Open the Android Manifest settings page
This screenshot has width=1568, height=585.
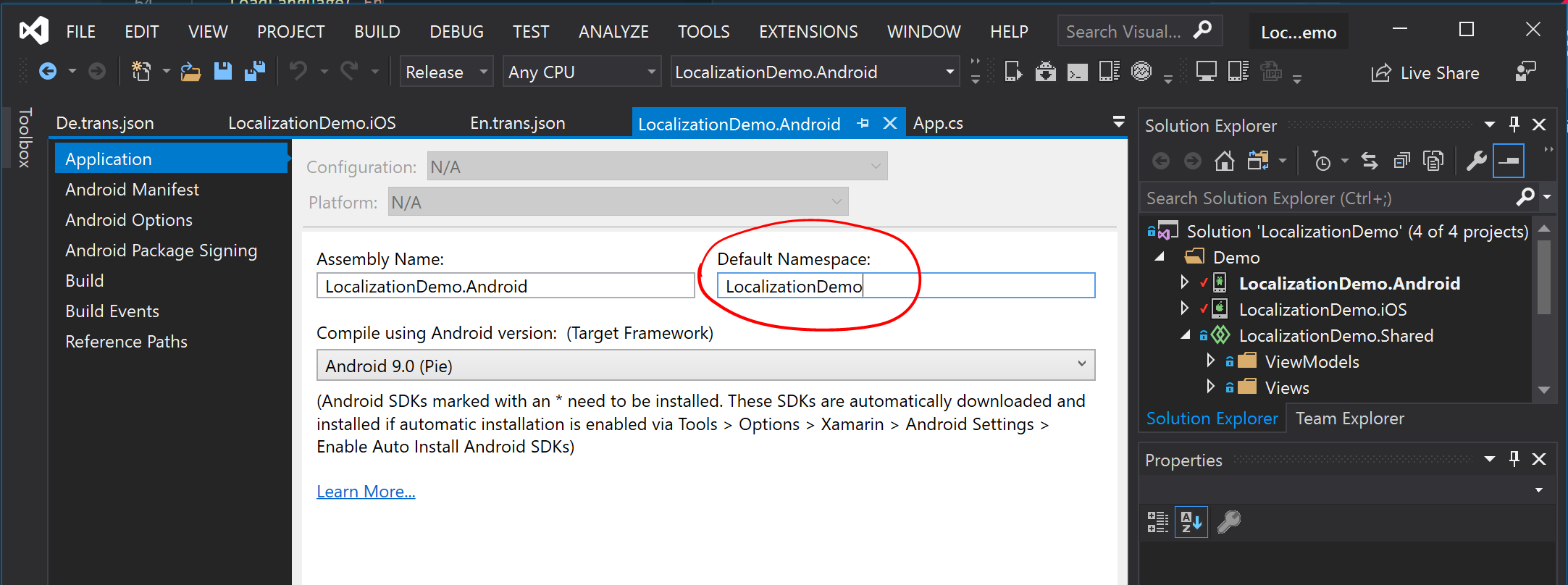(132, 189)
